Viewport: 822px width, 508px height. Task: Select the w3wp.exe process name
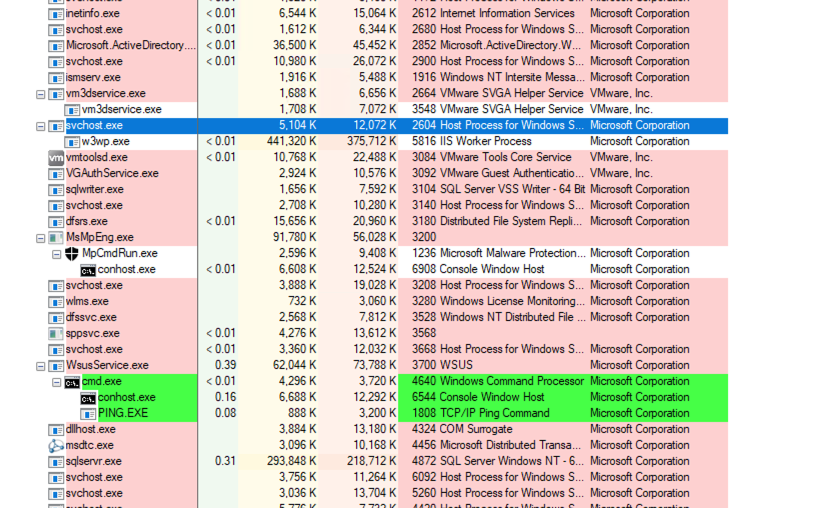pyautogui.click(x=105, y=141)
